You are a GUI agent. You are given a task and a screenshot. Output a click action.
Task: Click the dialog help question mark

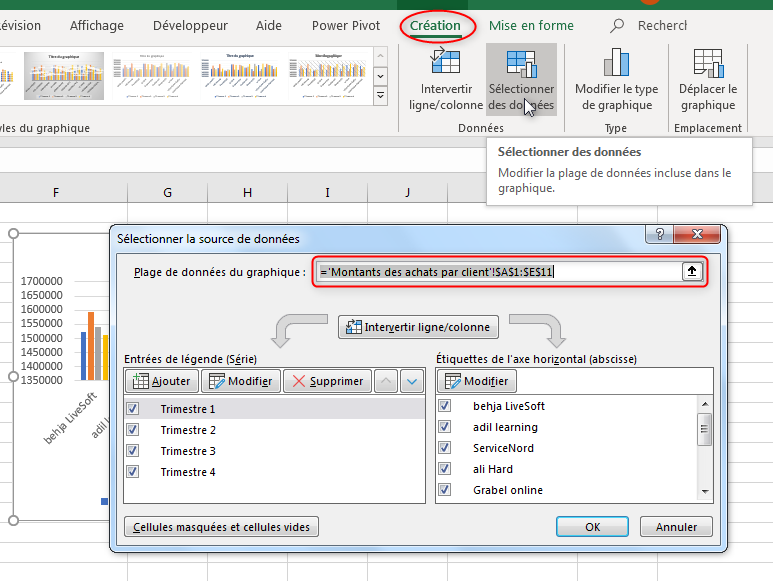pos(660,234)
